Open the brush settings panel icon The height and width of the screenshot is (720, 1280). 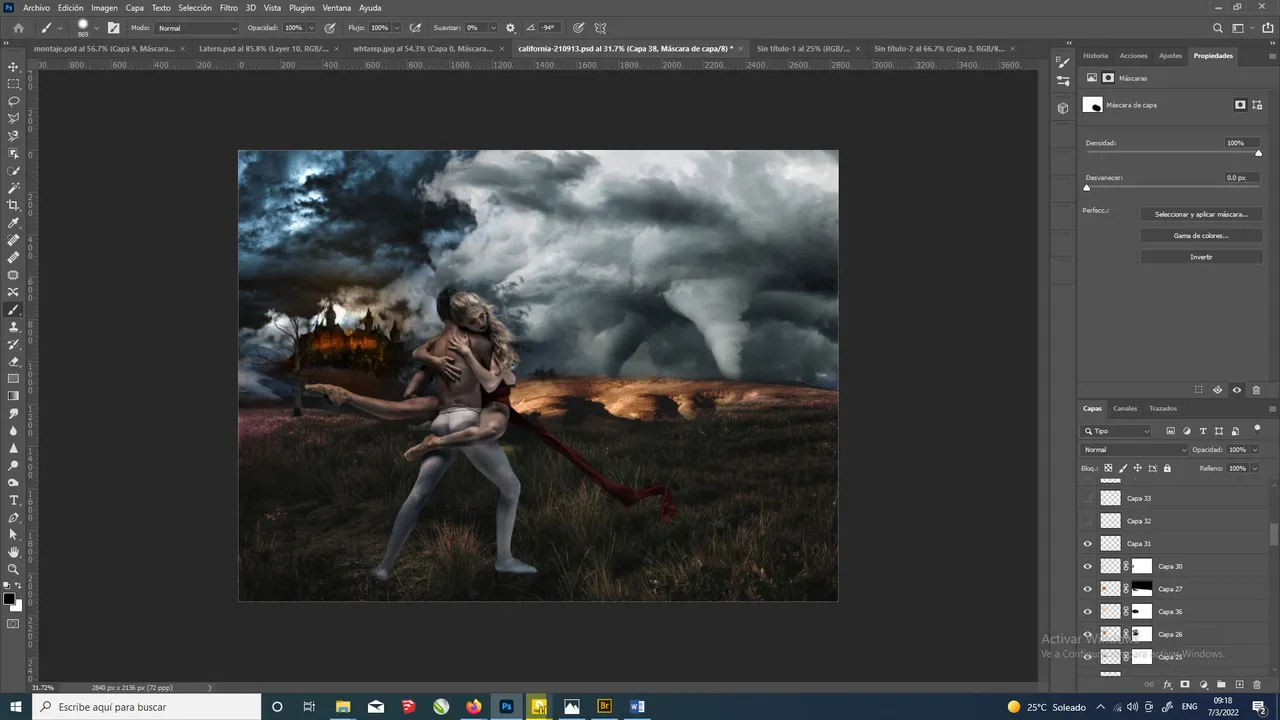(113, 28)
